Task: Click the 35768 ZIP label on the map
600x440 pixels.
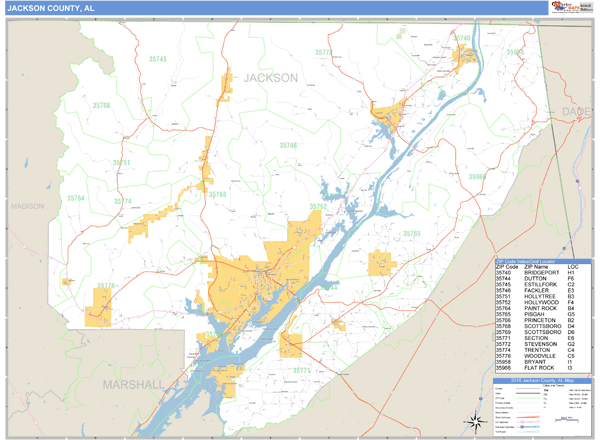Action: (217, 194)
